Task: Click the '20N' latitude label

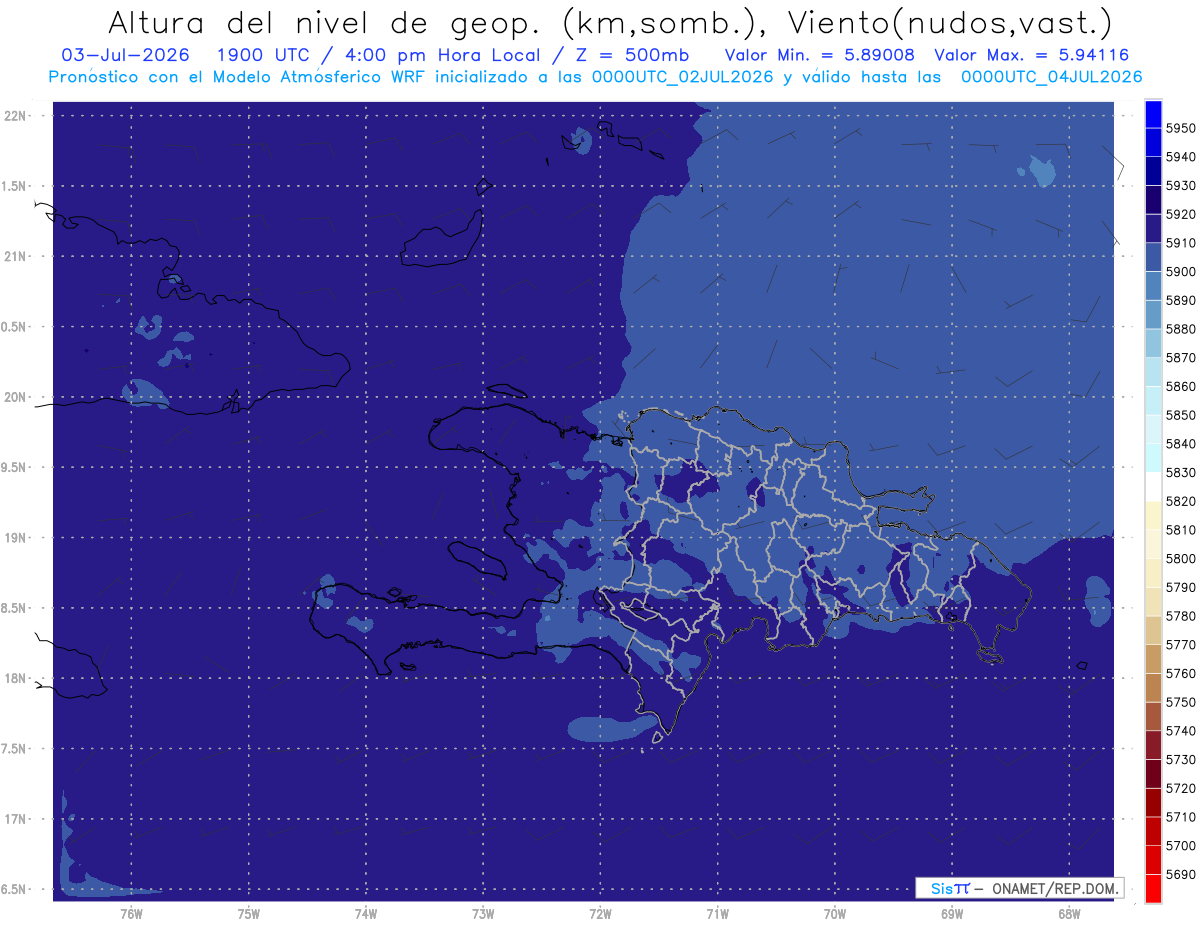Action: point(15,398)
